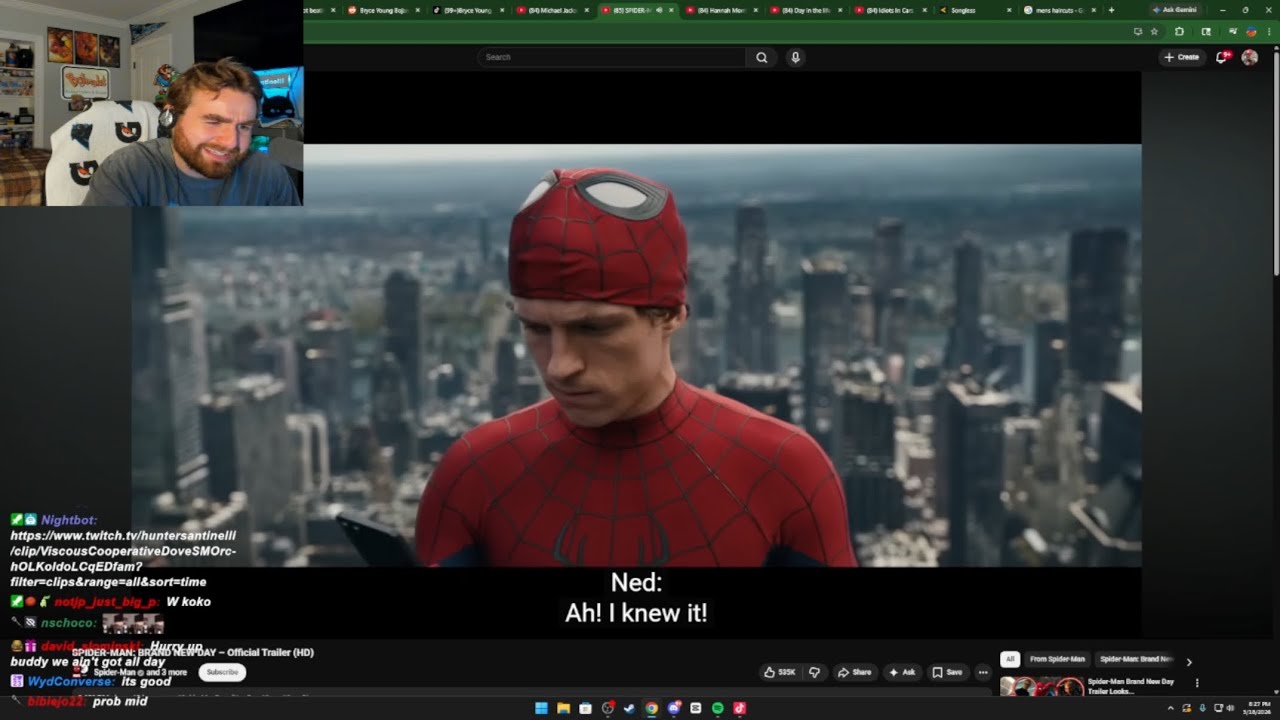Click the Share button
This screenshot has height=720, width=1280.
(x=854, y=672)
